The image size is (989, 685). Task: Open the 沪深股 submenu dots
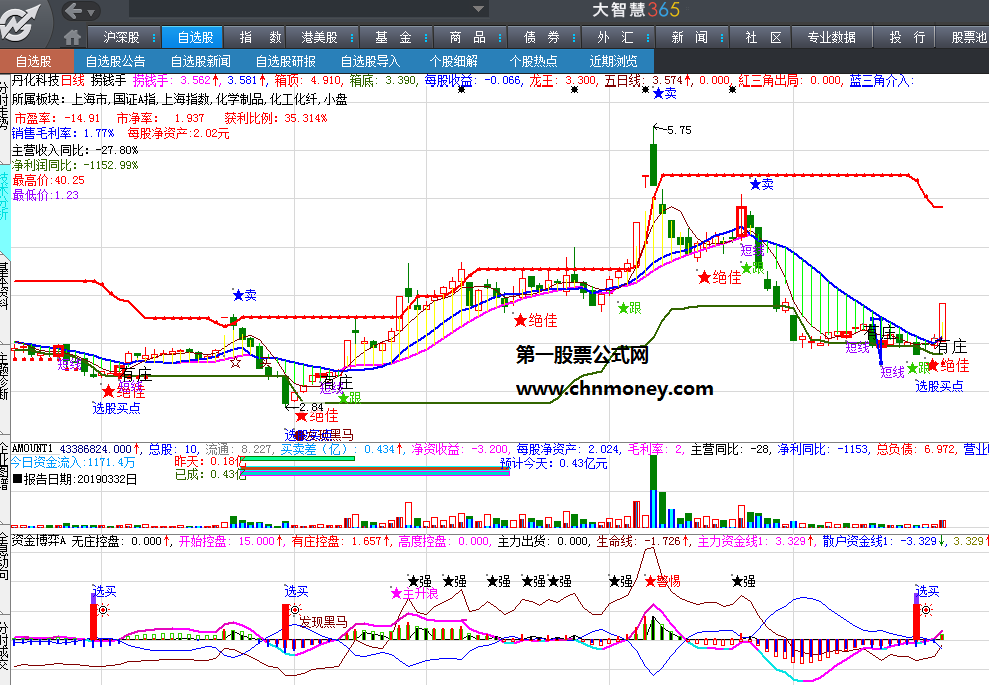tap(154, 38)
